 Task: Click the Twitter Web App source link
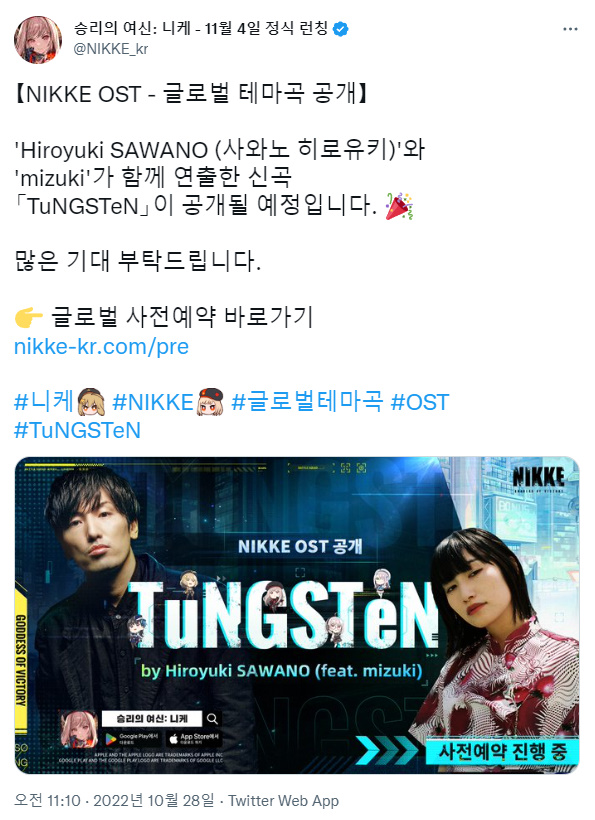283,800
